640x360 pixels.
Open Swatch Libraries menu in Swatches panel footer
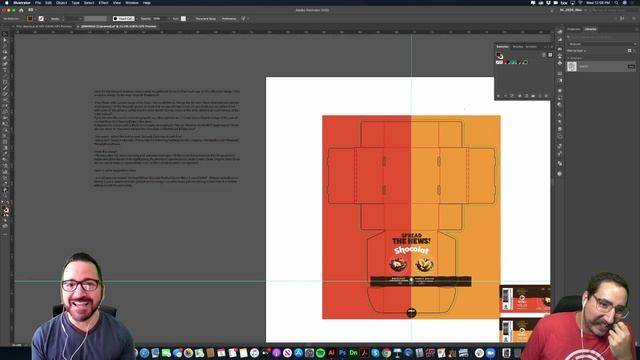tap(498, 96)
